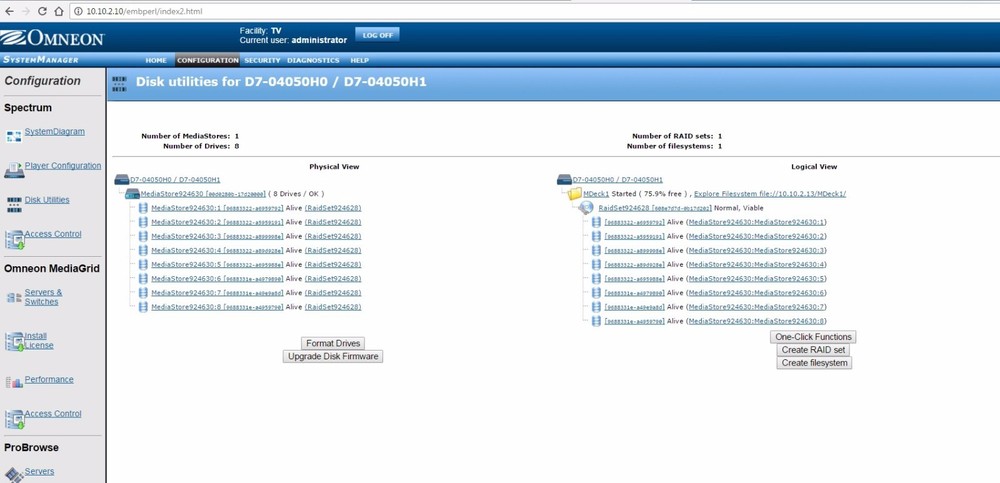Open the MediaStore924630:MediaStore924630:2 link

point(758,236)
